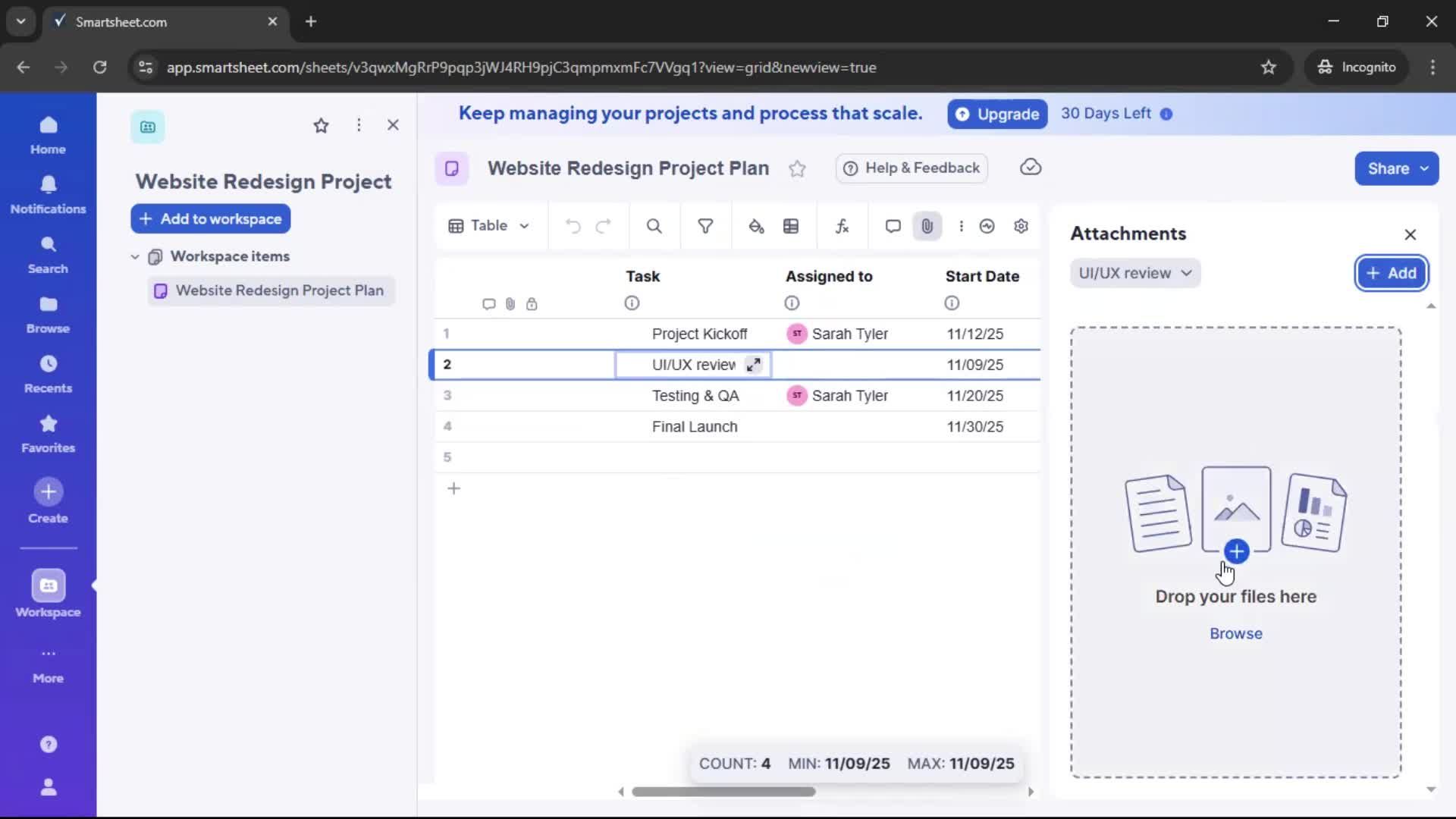The image size is (1456, 819).
Task: Toggle the column lock icon
Action: click(533, 303)
